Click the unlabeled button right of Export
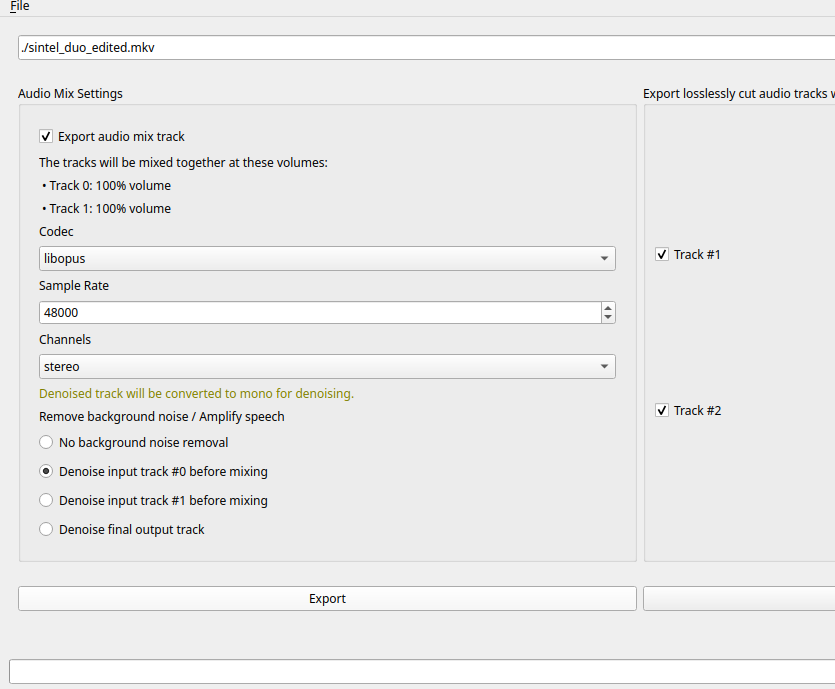Image resolution: width=835 pixels, height=689 pixels. click(x=738, y=599)
